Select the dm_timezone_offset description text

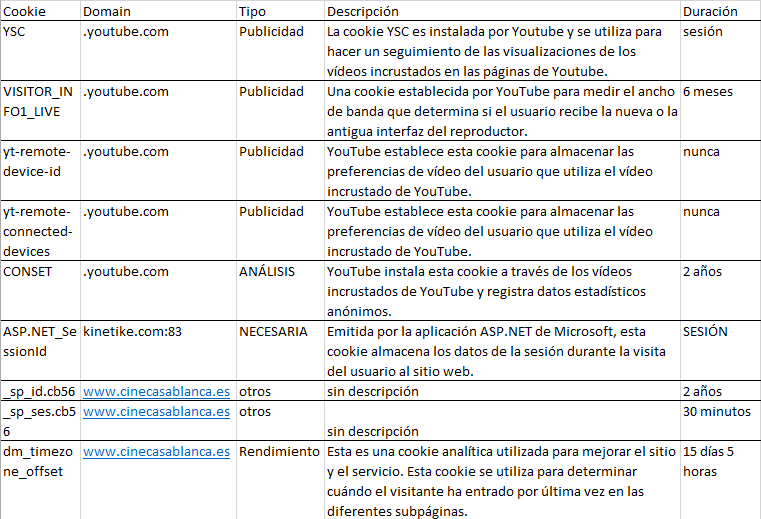[501, 481]
